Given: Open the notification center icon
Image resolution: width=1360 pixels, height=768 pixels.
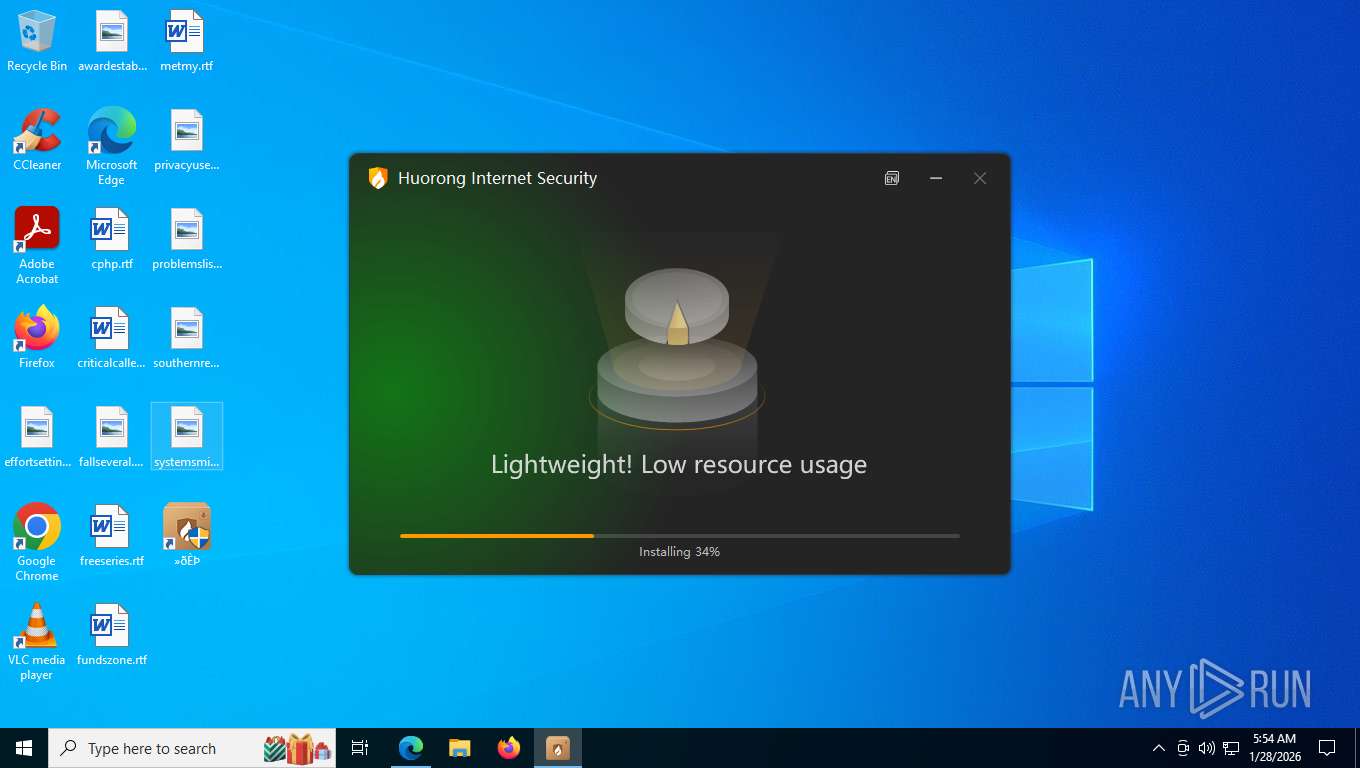Looking at the screenshot, I should [x=1327, y=748].
